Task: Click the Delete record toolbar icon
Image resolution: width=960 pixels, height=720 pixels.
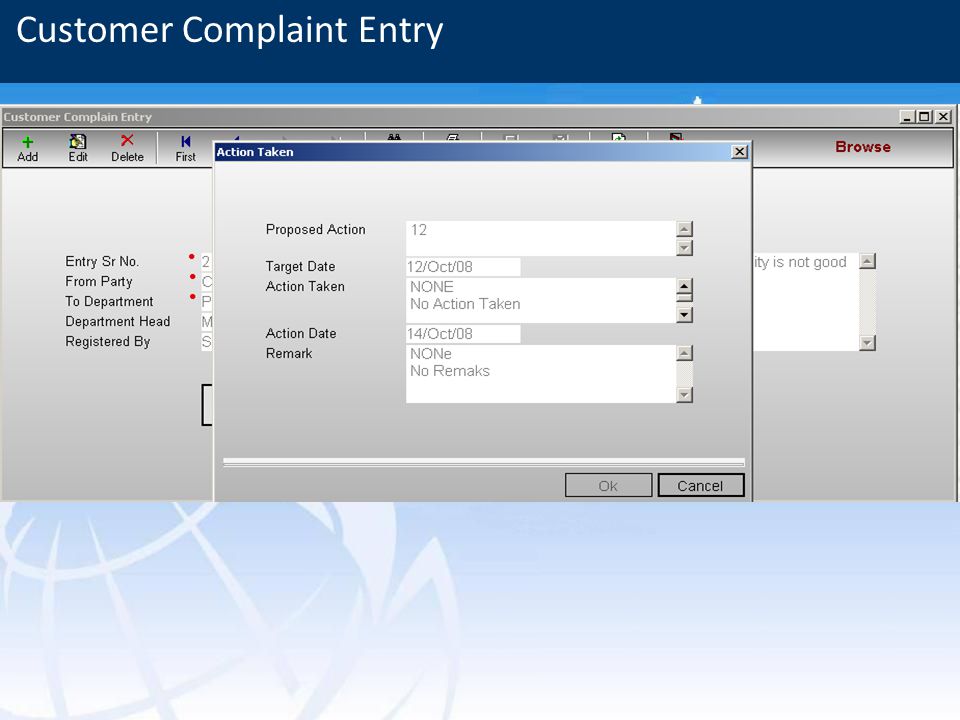Action: click(x=127, y=148)
